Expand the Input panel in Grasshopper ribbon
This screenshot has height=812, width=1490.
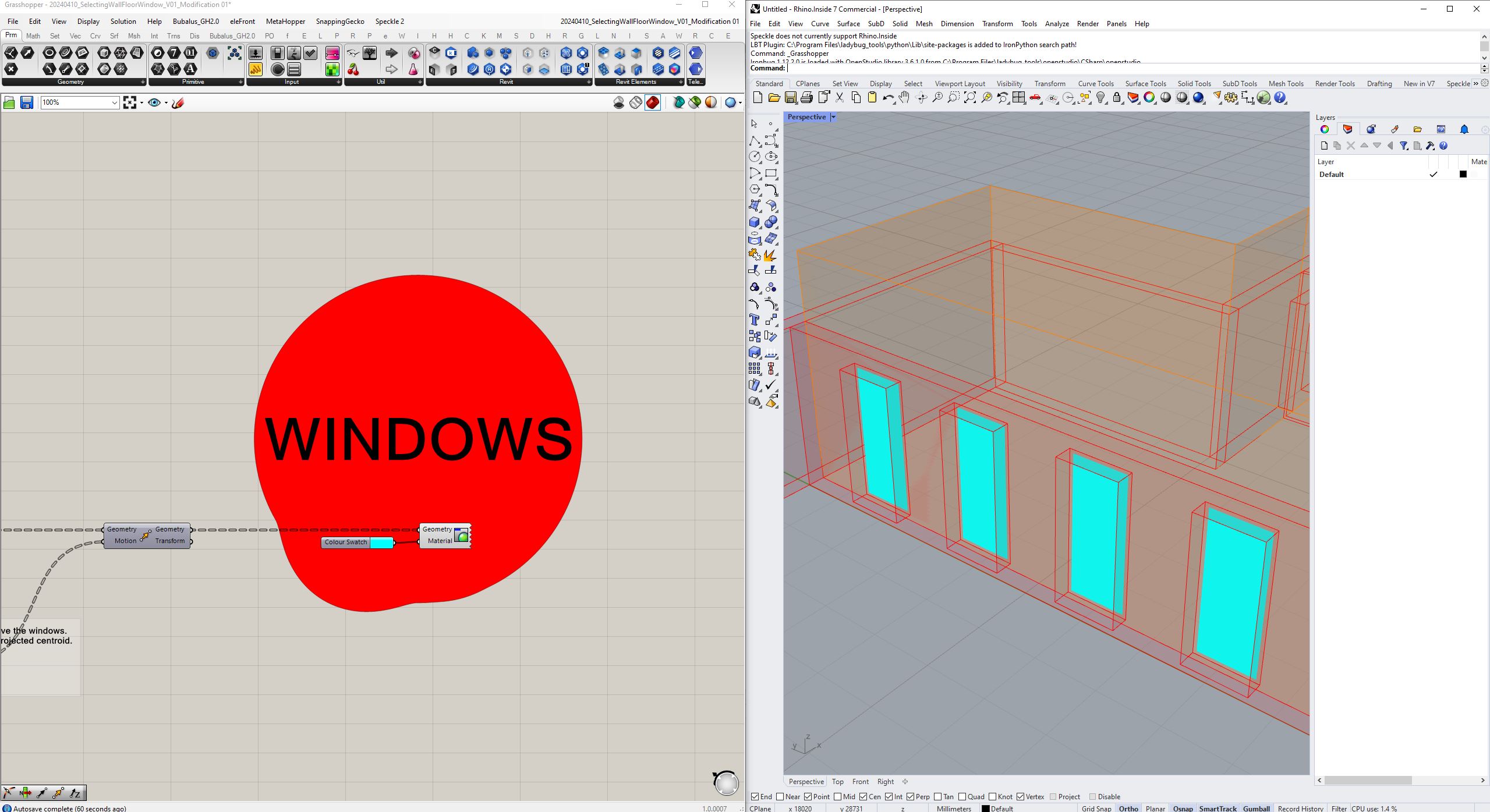tap(338, 82)
